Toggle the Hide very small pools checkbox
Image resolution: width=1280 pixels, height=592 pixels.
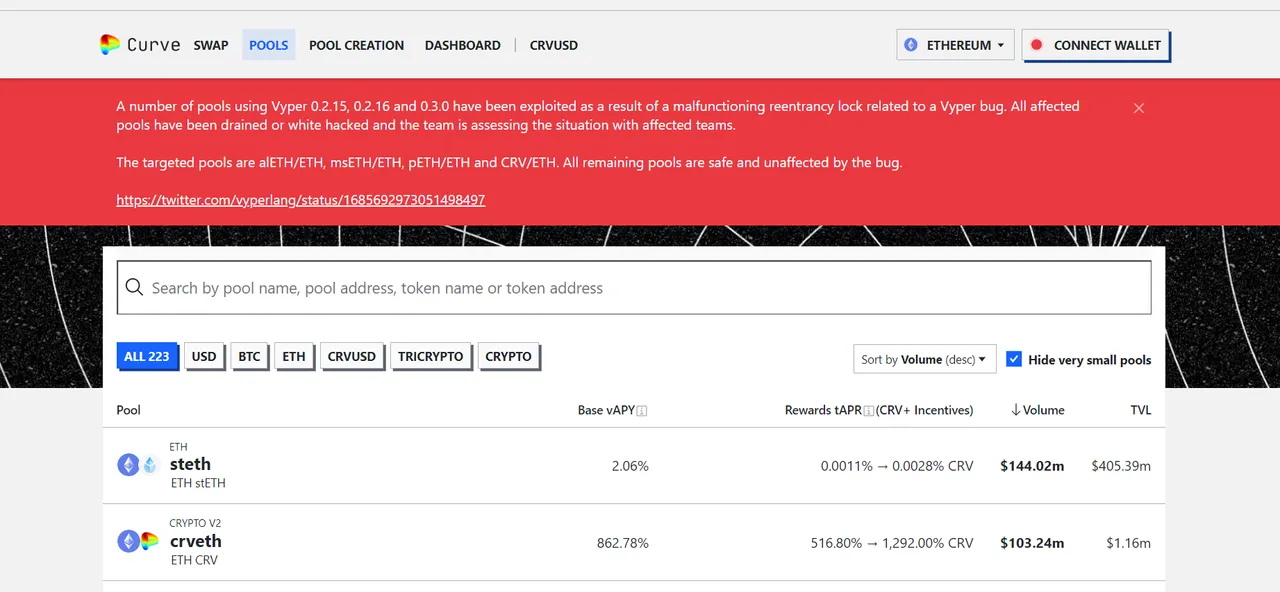coord(1014,359)
